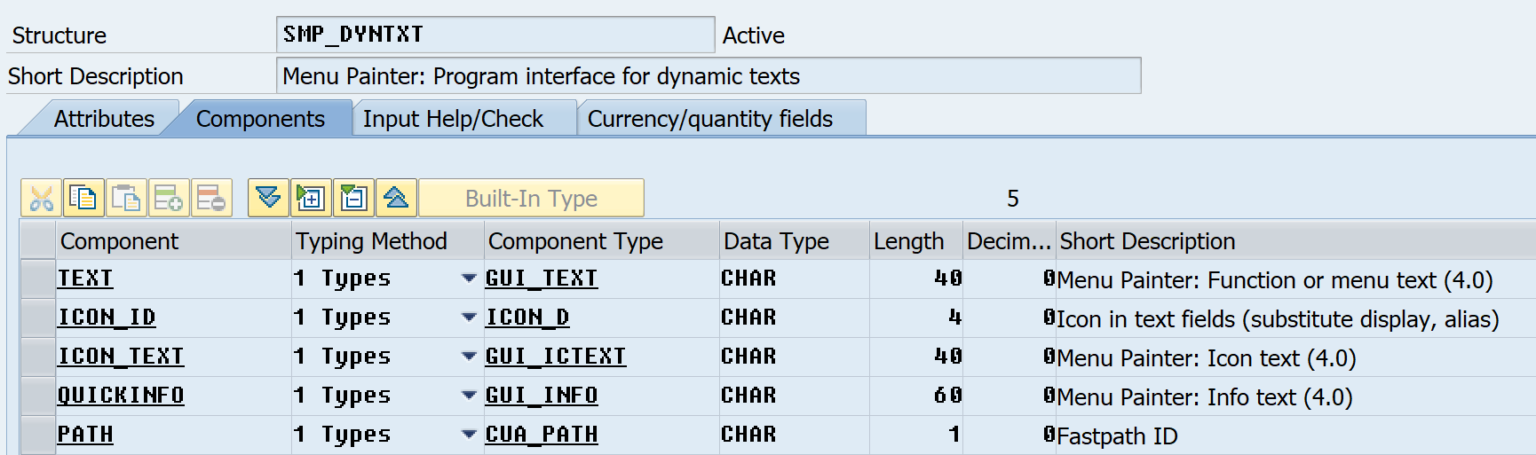This screenshot has width=1536, height=455.
Task: Open Typing Method dropdown for TEXT row
Action: 468,279
